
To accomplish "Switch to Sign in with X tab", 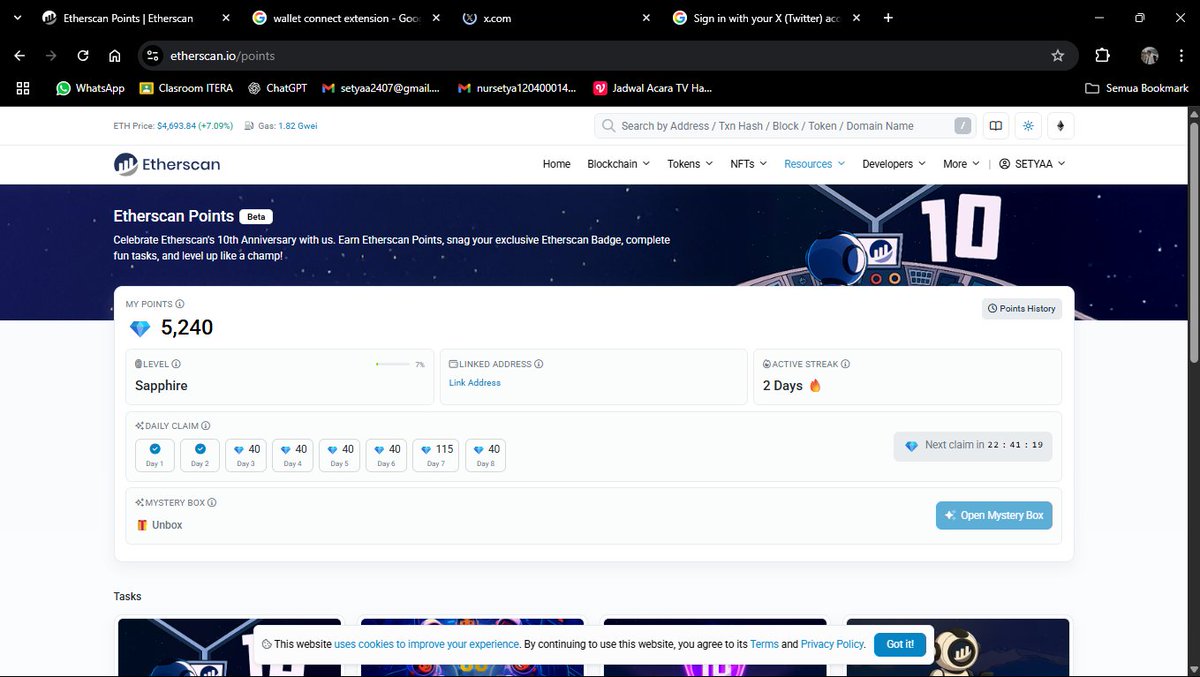I will pyautogui.click(x=765, y=18).
